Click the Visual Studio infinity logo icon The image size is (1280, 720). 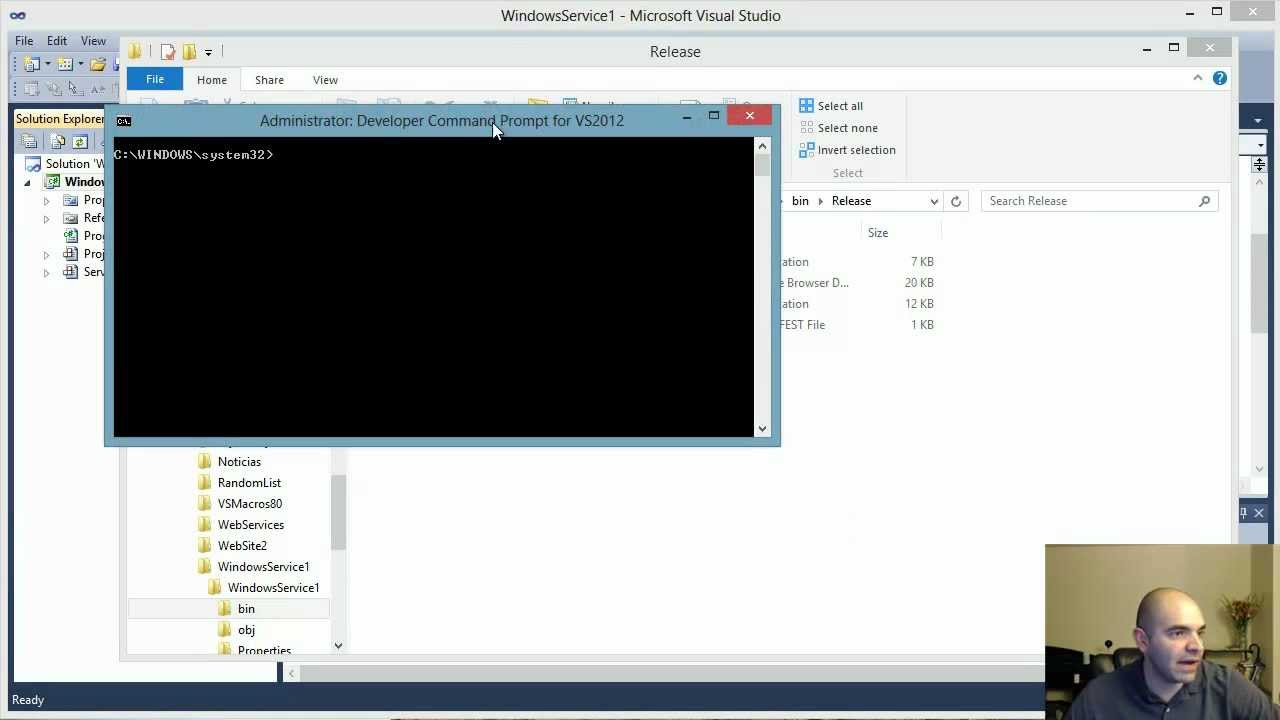point(17,15)
